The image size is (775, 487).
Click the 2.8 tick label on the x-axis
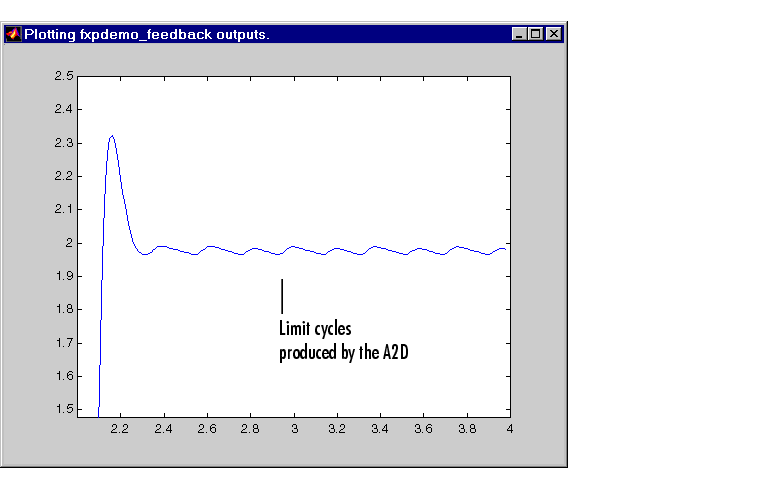coord(250,429)
